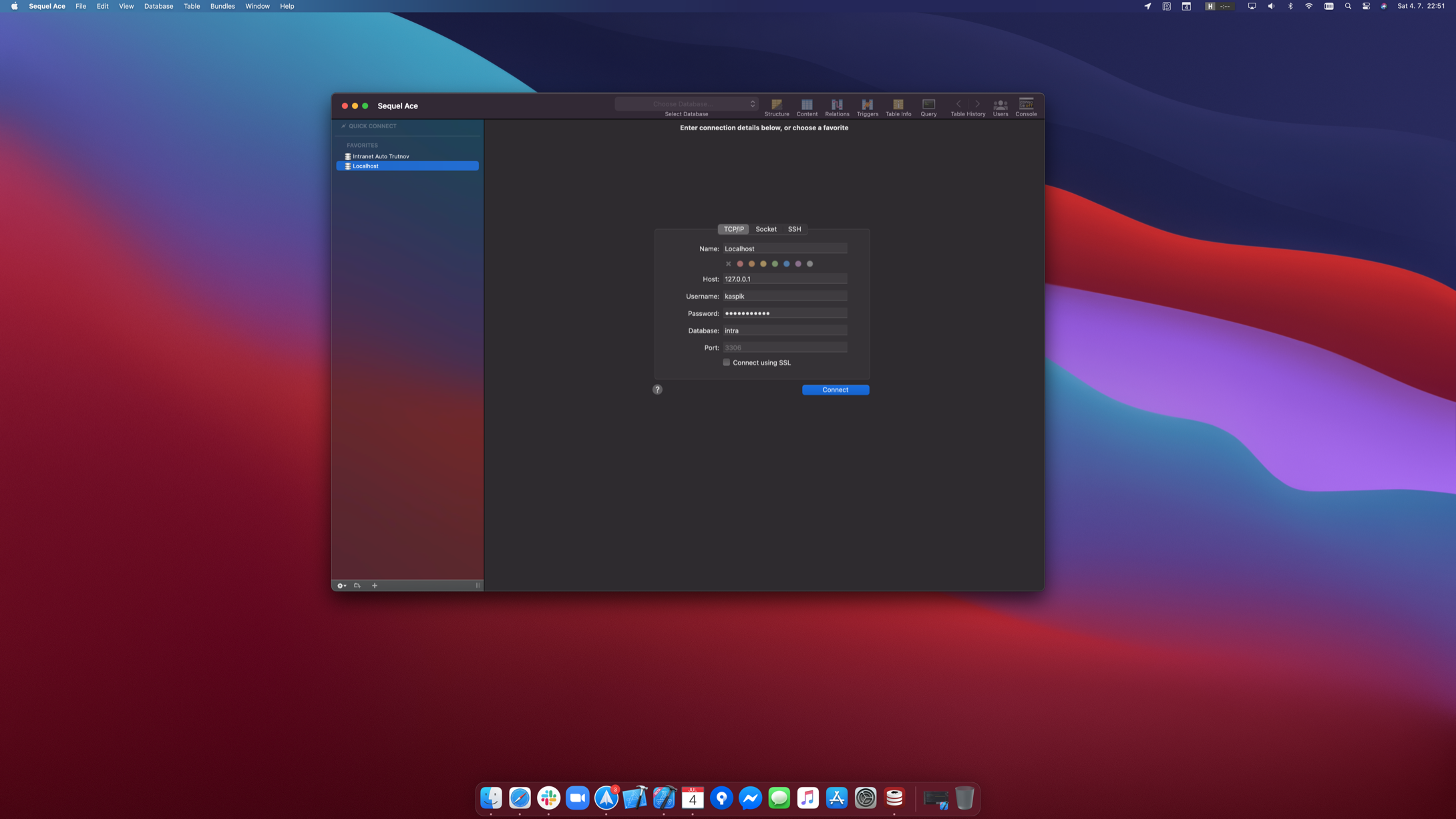The height and width of the screenshot is (819, 1456).
Task: Open Messages from the Dock
Action: 779,798
